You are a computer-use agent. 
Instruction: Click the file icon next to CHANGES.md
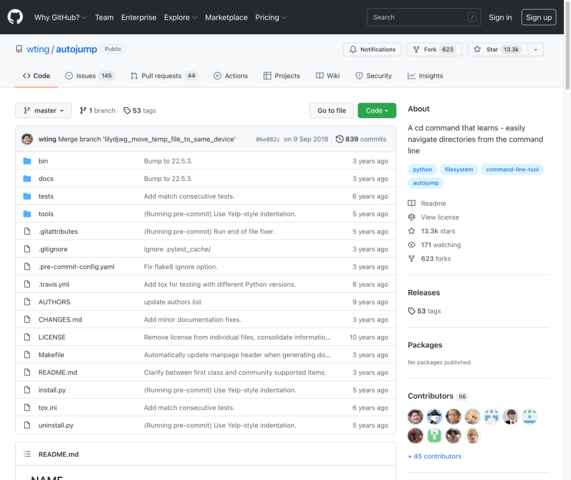pyautogui.click(x=27, y=319)
